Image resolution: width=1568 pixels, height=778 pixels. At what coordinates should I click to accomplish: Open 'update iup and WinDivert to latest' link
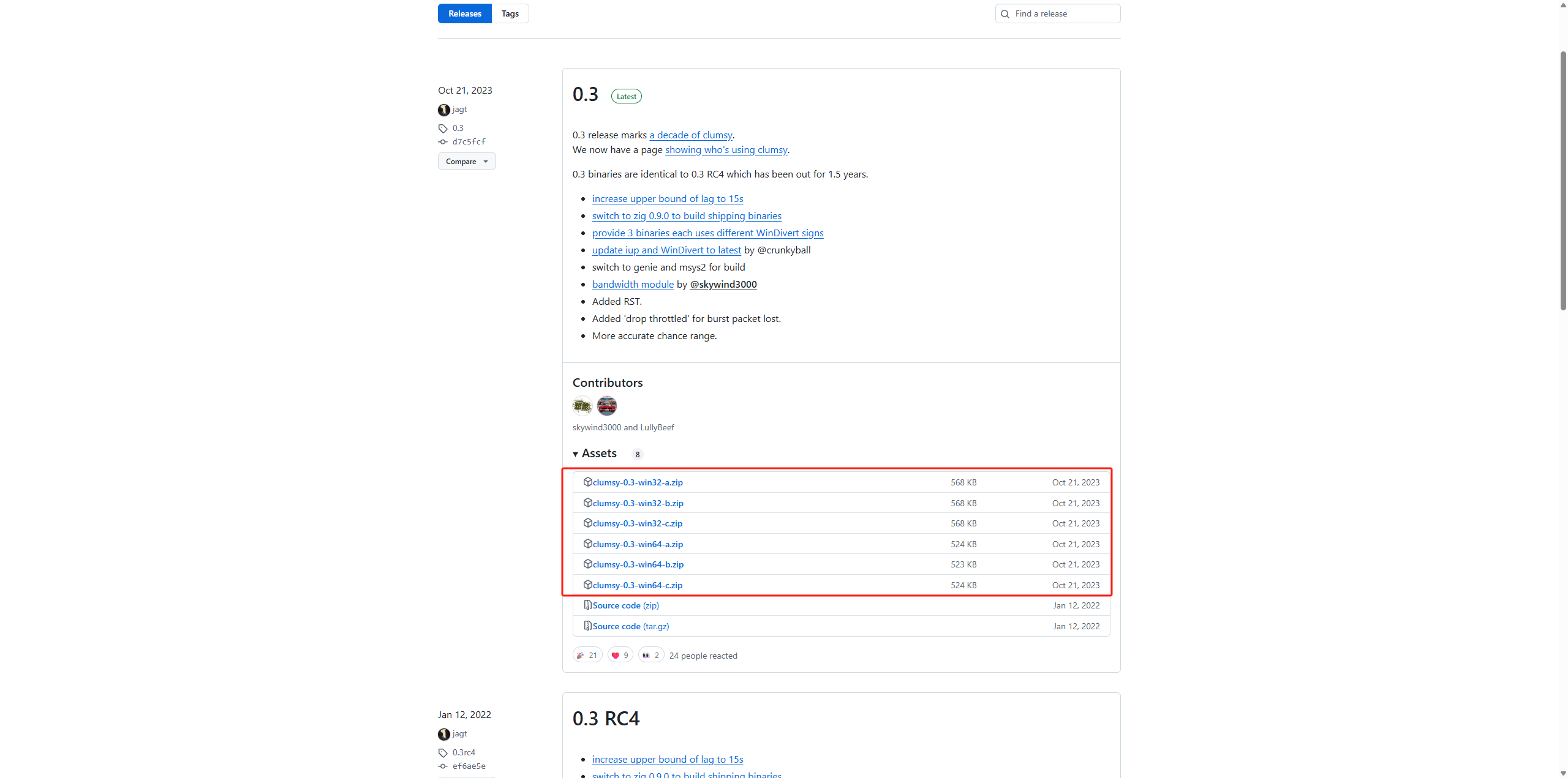(x=666, y=250)
